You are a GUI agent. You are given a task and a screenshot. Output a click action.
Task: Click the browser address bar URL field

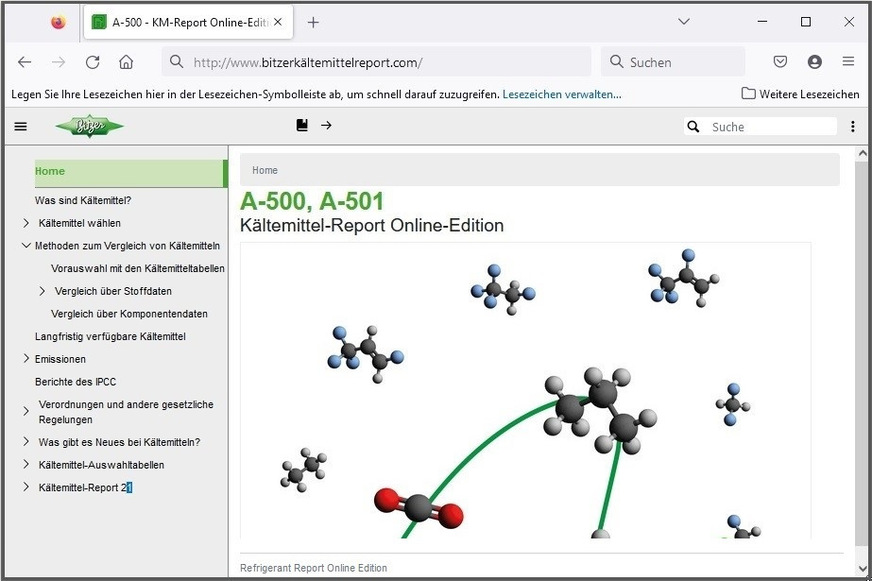tap(380, 62)
